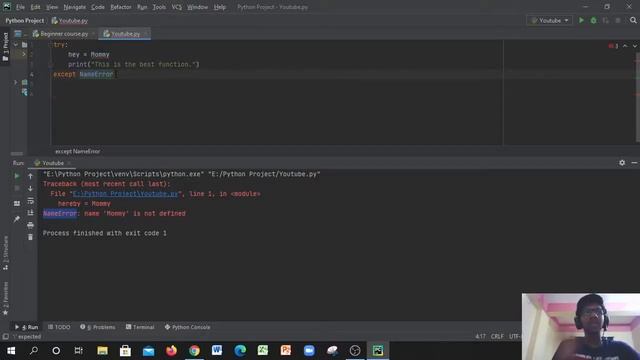
Task: Click the up arrow in the Run console
Action: click(30, 176)
